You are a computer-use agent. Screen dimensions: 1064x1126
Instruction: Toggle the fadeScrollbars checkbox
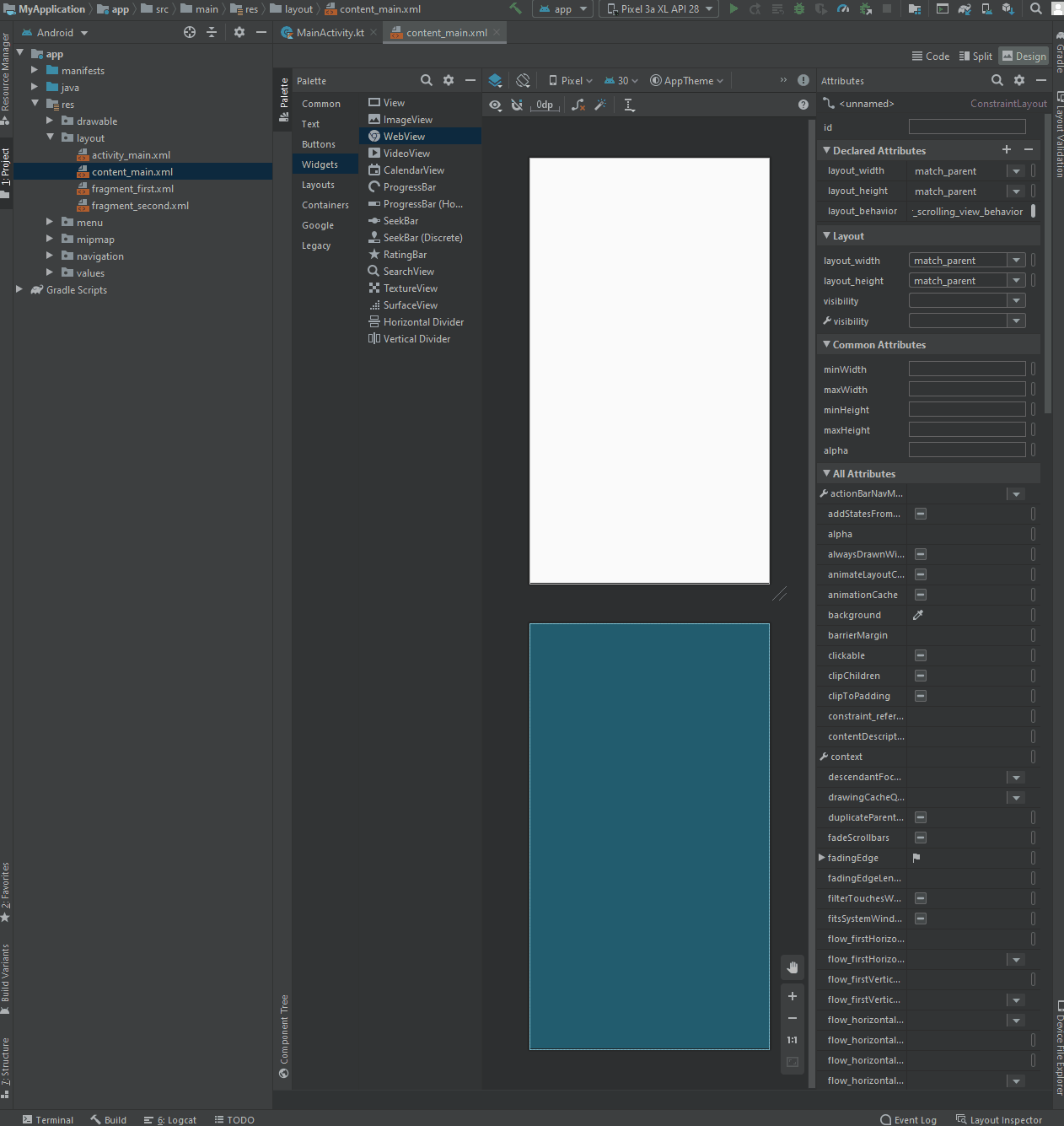coord(921,838)
